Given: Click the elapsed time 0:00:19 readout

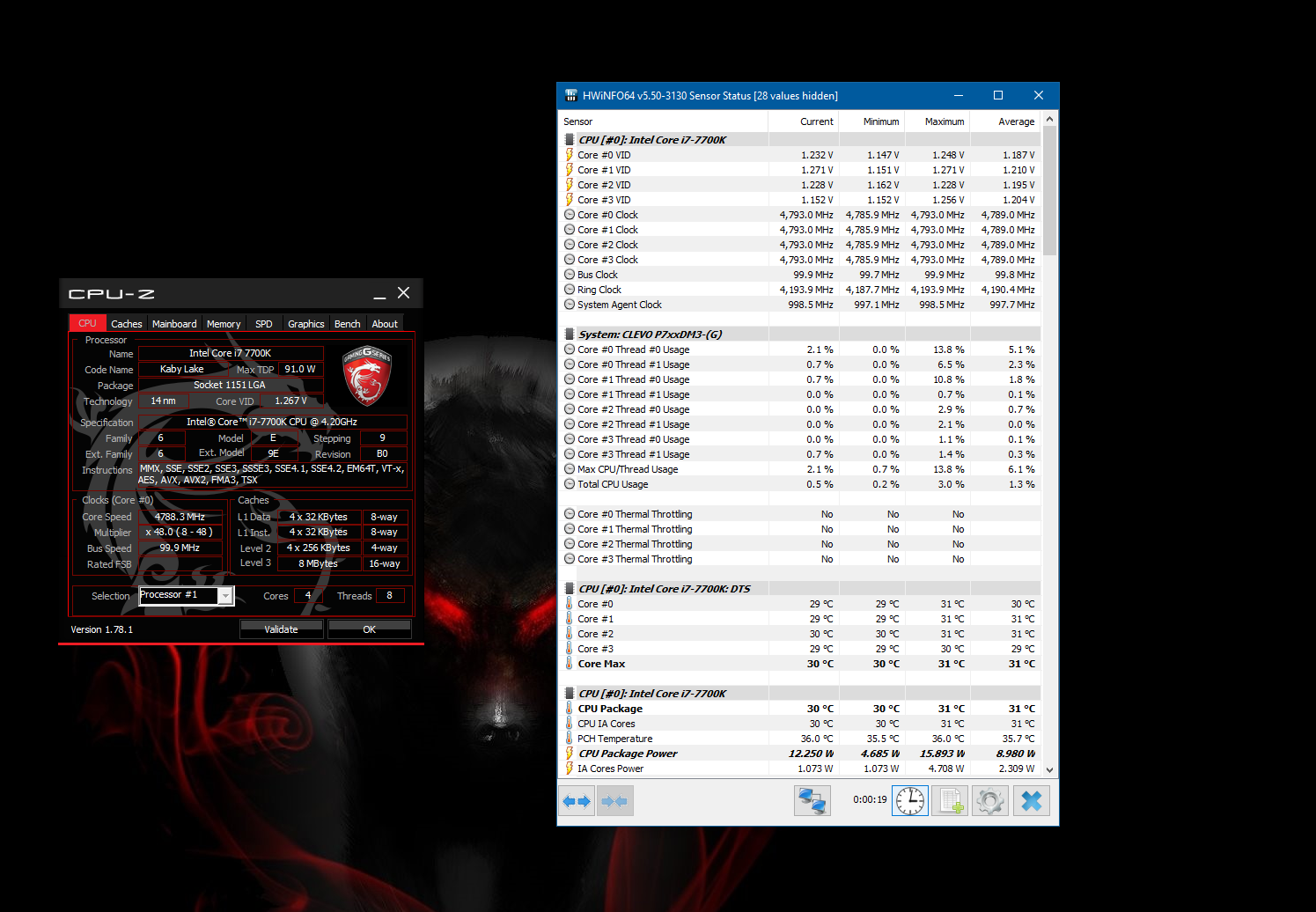Looking at the screenshot, I should point(870,800).
